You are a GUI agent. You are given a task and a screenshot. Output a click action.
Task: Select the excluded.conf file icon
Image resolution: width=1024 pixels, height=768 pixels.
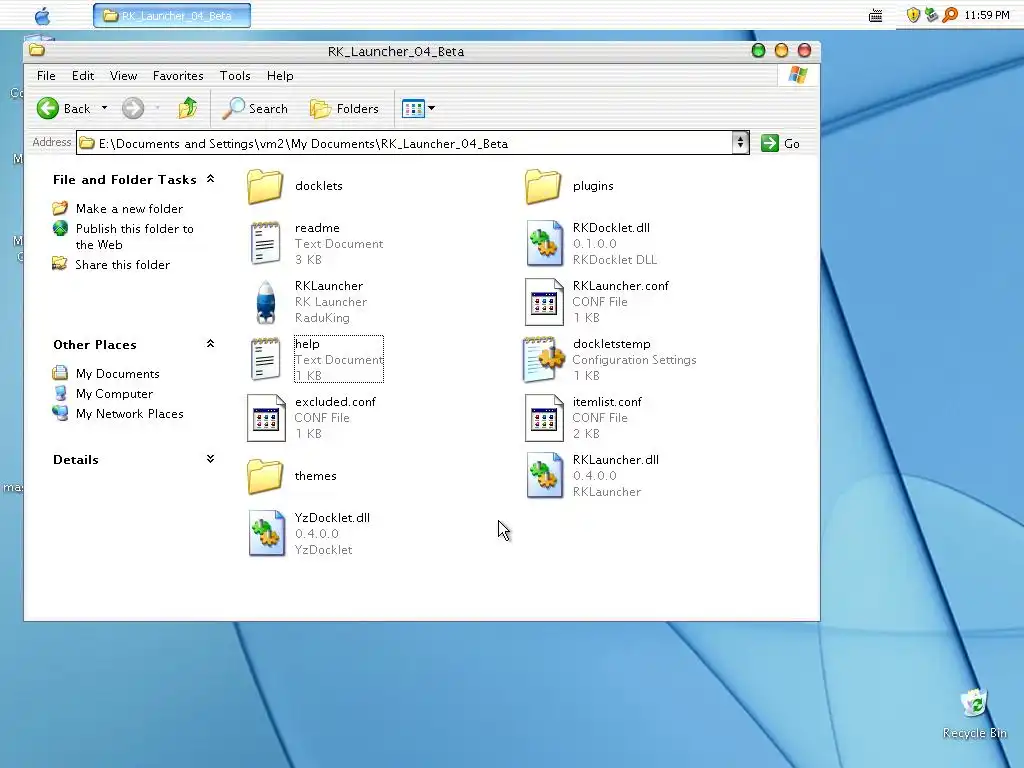[x=266, y=418]
